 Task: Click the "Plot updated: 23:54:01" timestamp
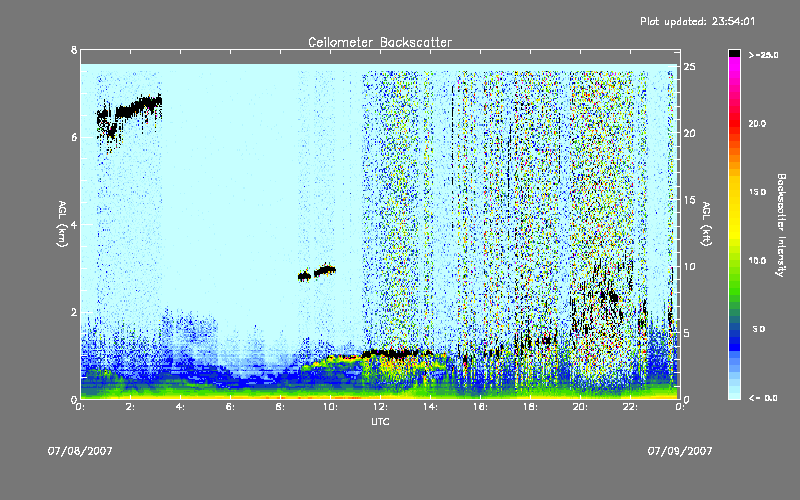(x=697, y=21)
